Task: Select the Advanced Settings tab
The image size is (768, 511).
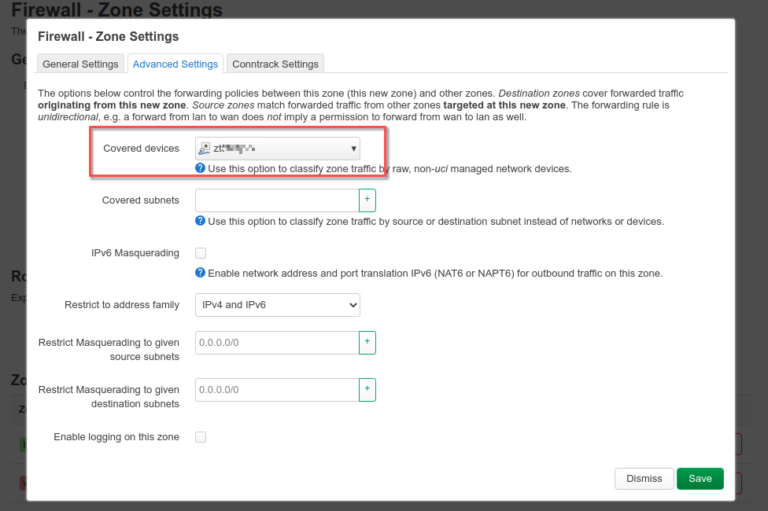Action: pyautogui.click(x=175, y=64)
